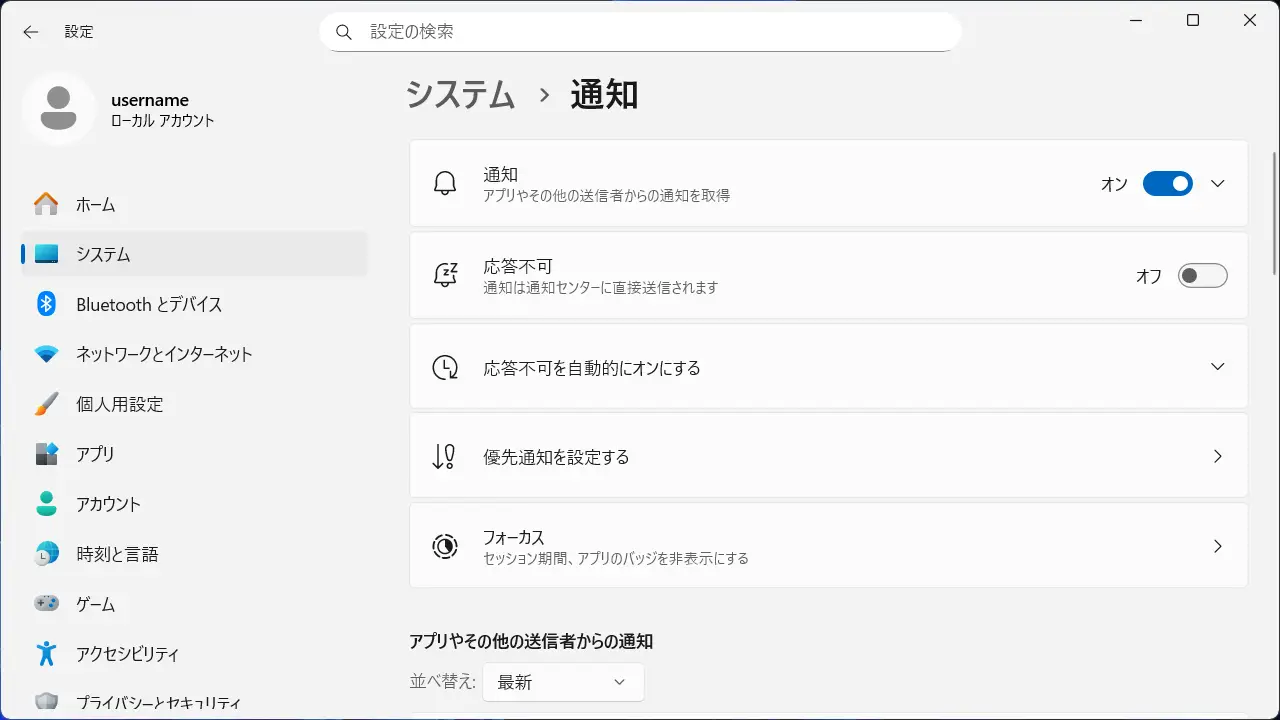
Task: Expand the 通知 section chevron
Action: [x=1217, y=184]
